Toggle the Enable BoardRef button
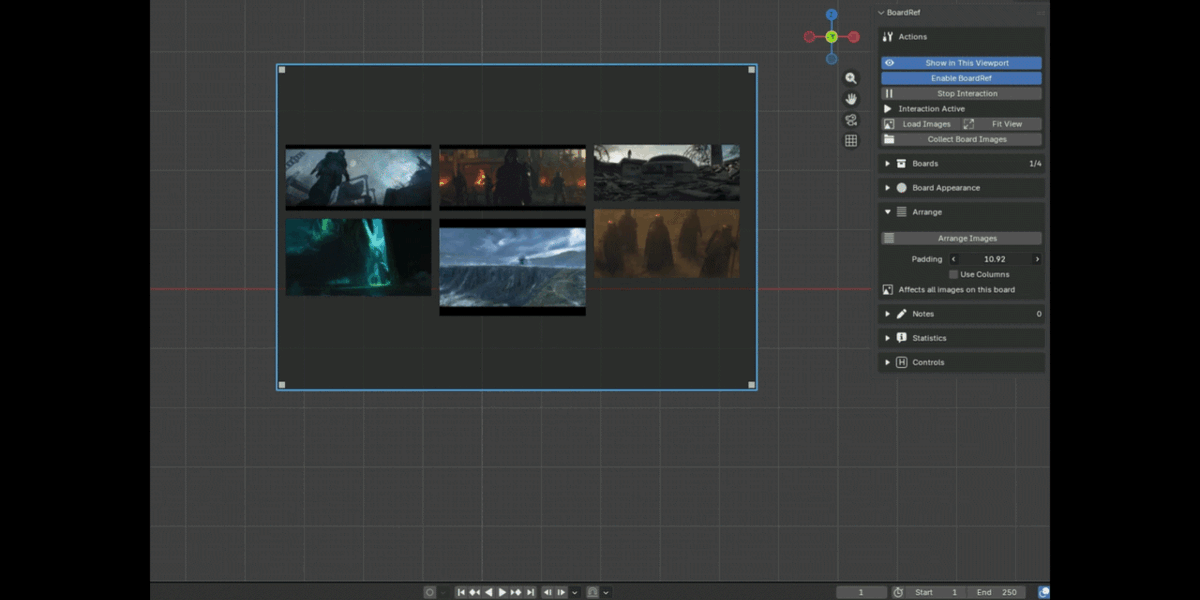1200x600 pixels. 961,78
